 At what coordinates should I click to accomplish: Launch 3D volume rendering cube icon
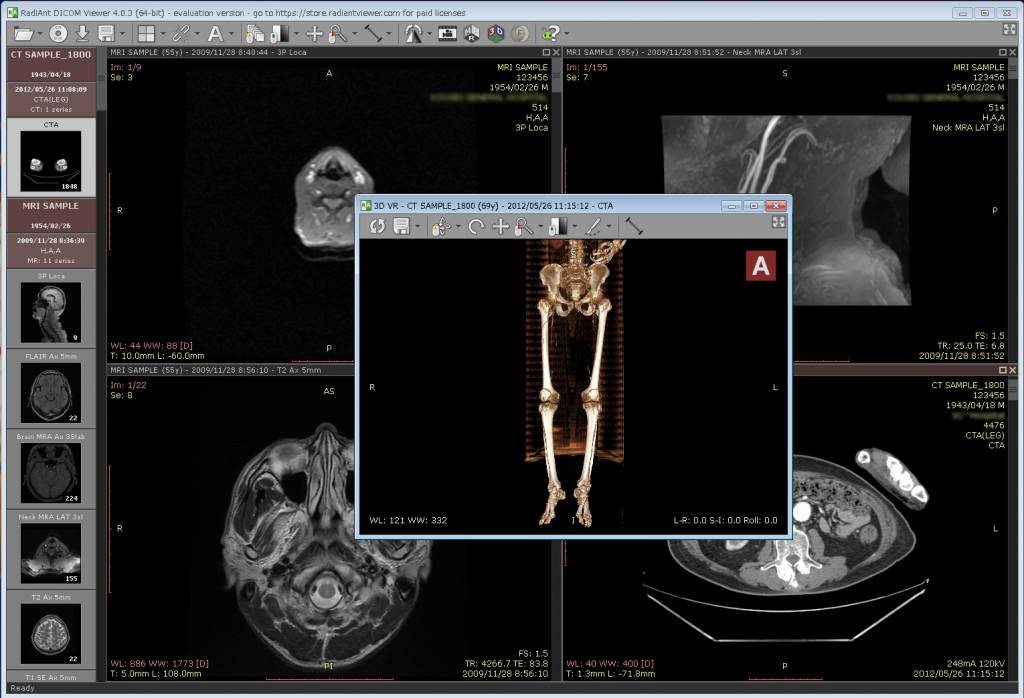pos(496,33)
